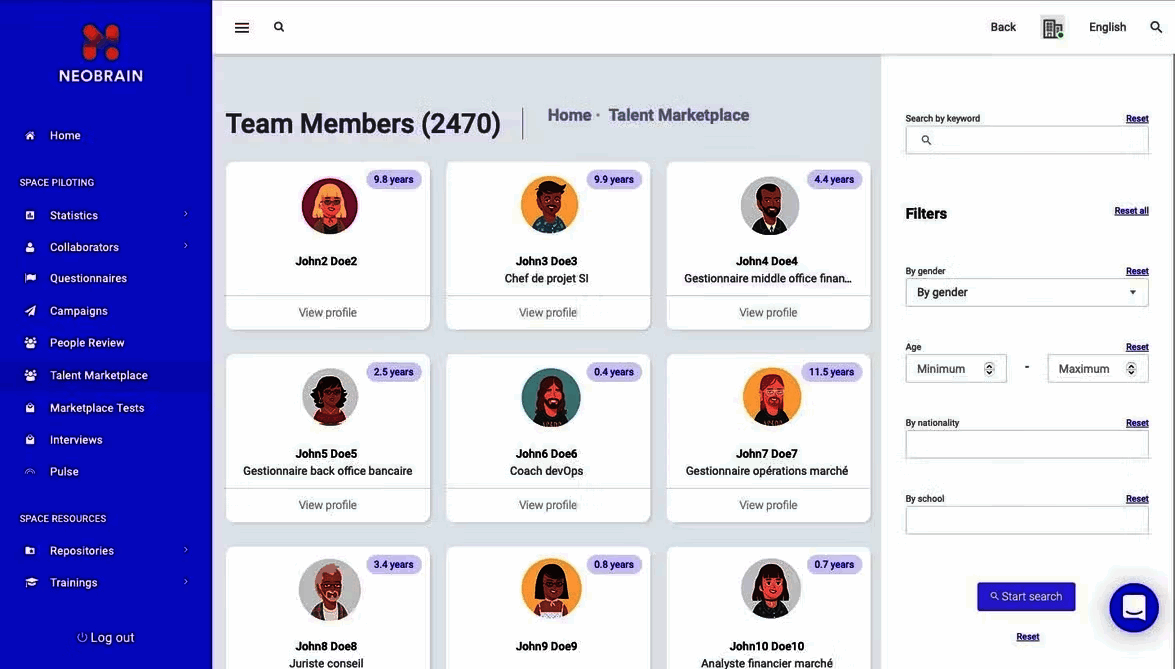Click the keyword search input field
The image size is (1175, 669).
1027,137
